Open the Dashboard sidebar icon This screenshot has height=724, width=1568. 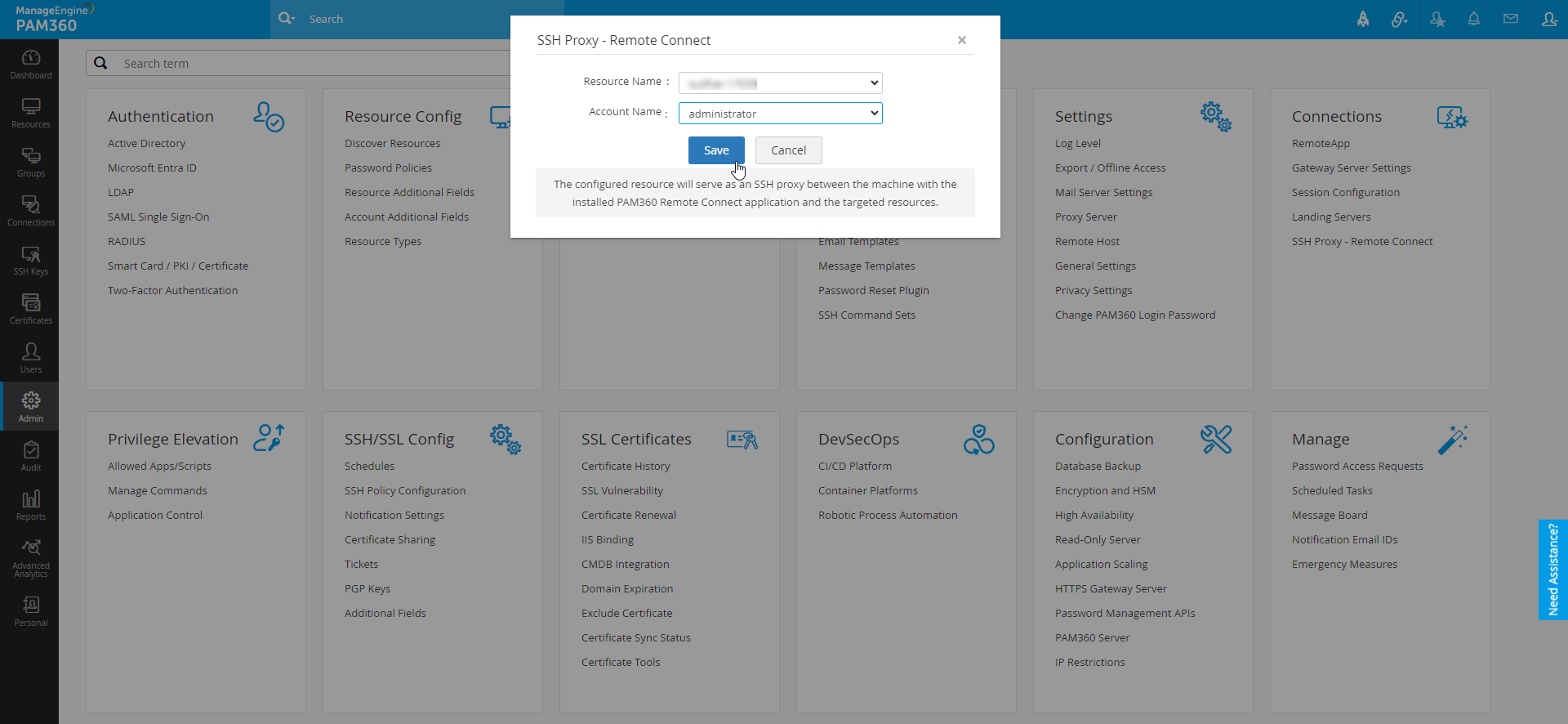pyautogui.click(x=30, y=64)
